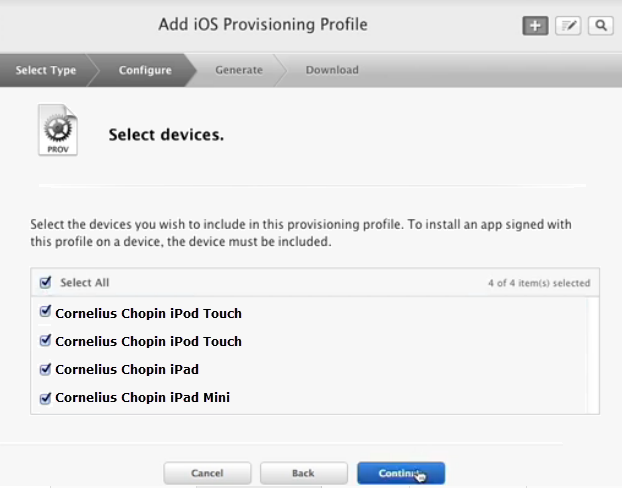622x488 pixels.
Task: Click the PROV provisioning file icon
Action: [58, 130]
